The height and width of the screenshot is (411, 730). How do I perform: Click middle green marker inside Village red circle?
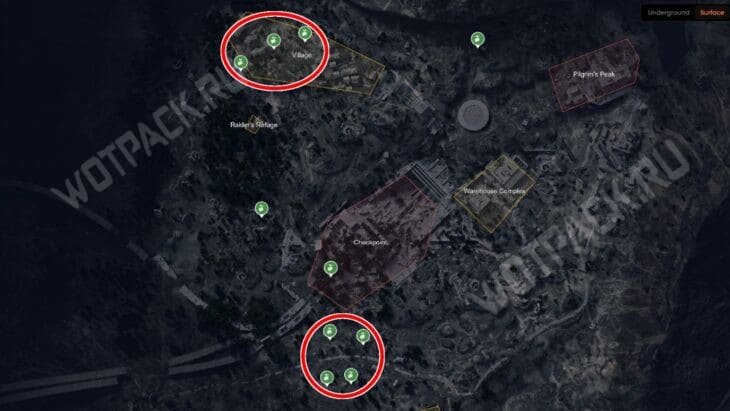(x=274, y=41)
